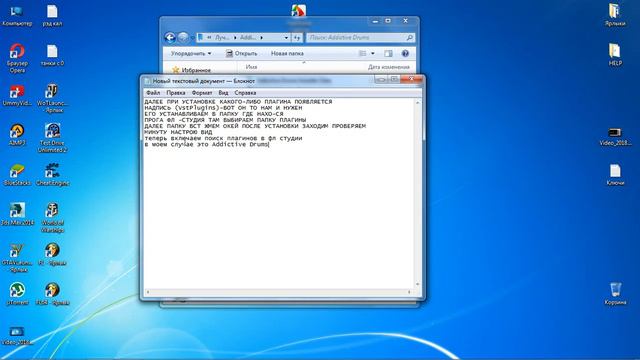Sort by the Имя column in Explorer
The width and height of the screenshot is (640, 360).
251,67
